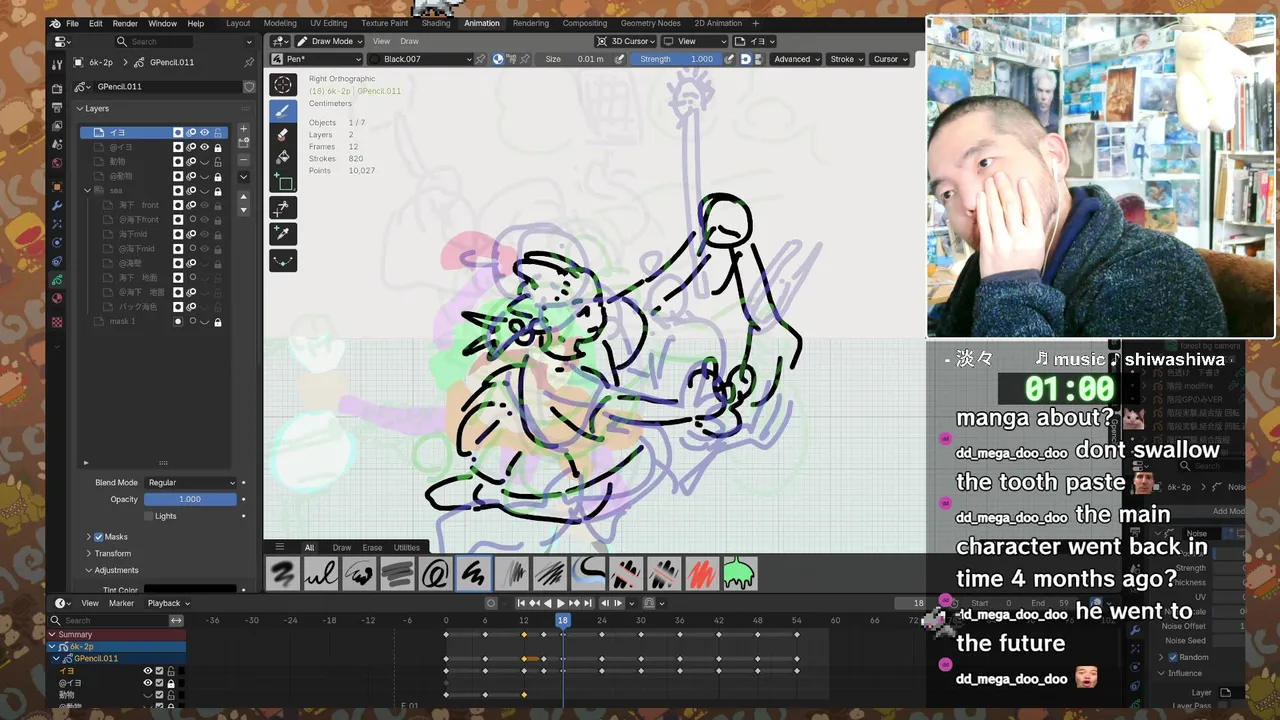Remove the selected layer with minus button
Viewport: 1280px width, 720px height.
point(243,159)
